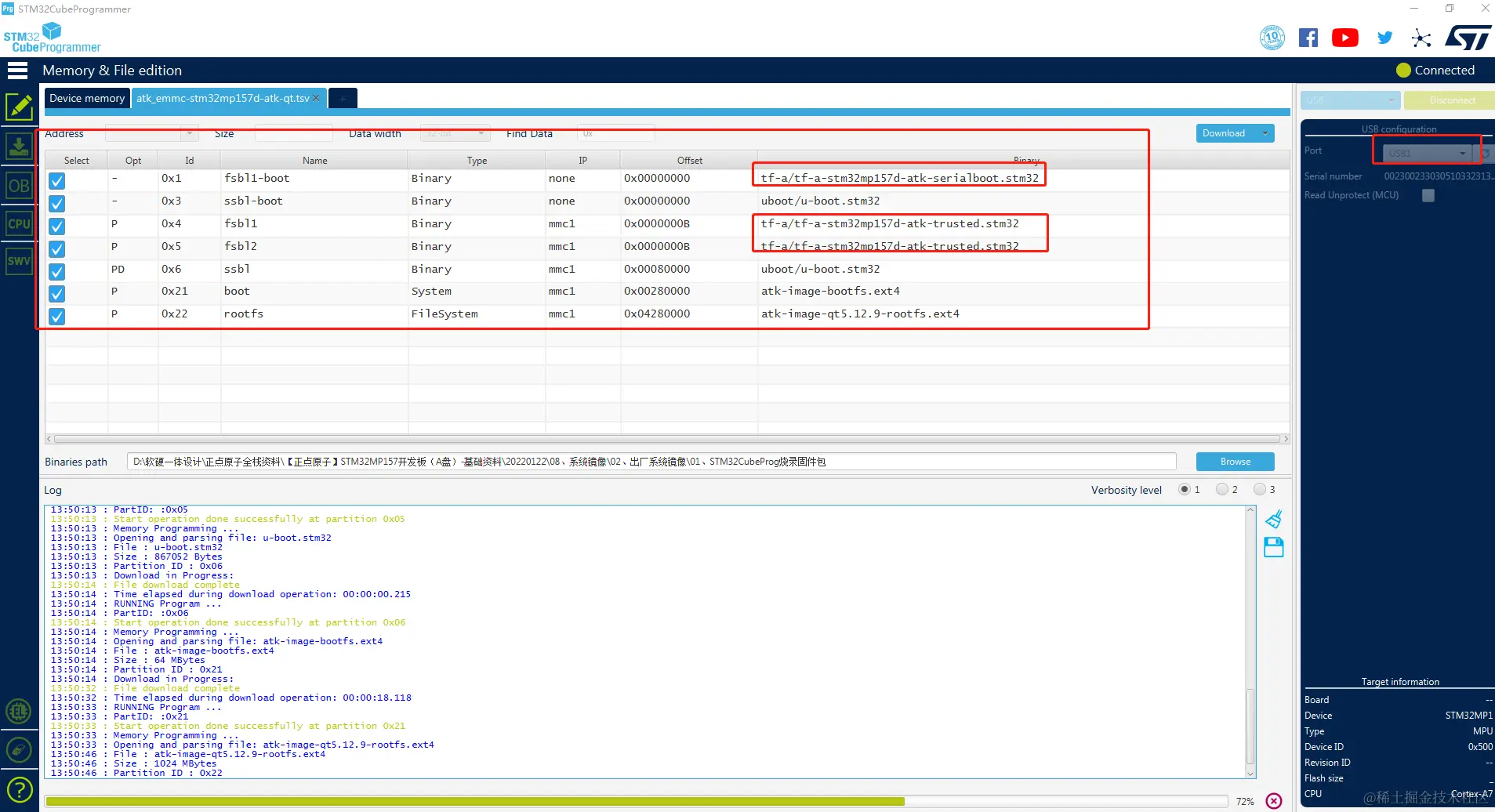Viewport: 1495px width, 812px height.
Task: Click the Id column header
Action: [189, 161]
